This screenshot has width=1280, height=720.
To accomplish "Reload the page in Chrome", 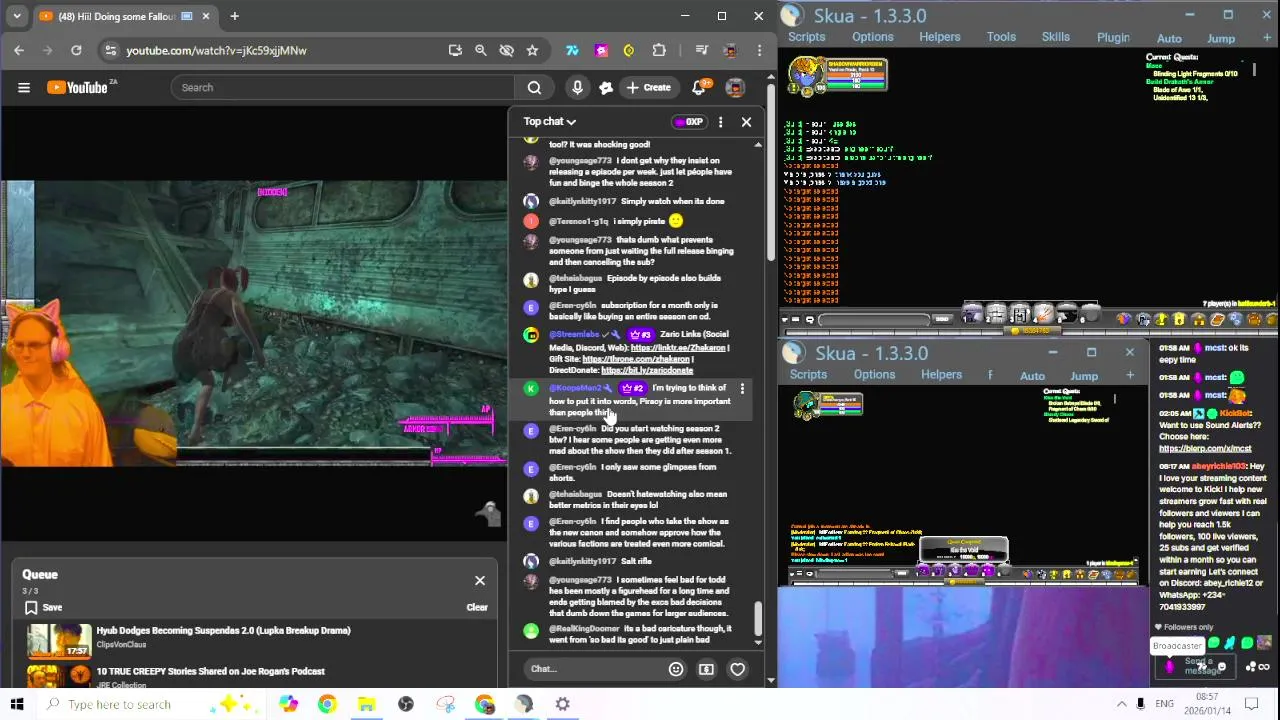I will point(76,50).
